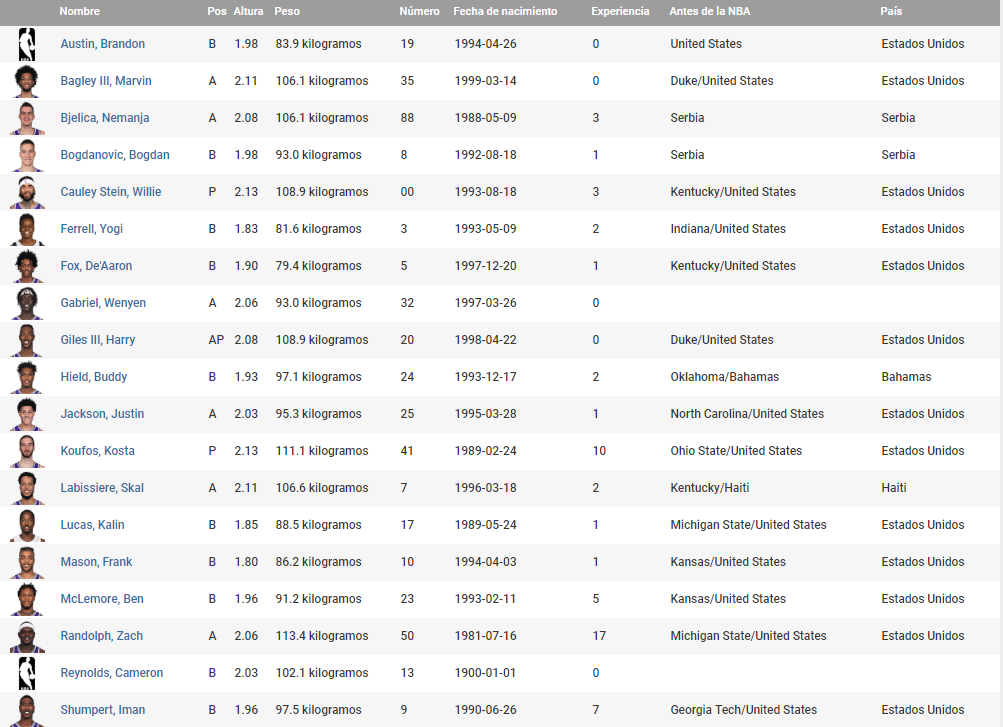Sort by the Experiencia column header
This screenshot has width=1003, height=727.
click(x=620, y=11)
